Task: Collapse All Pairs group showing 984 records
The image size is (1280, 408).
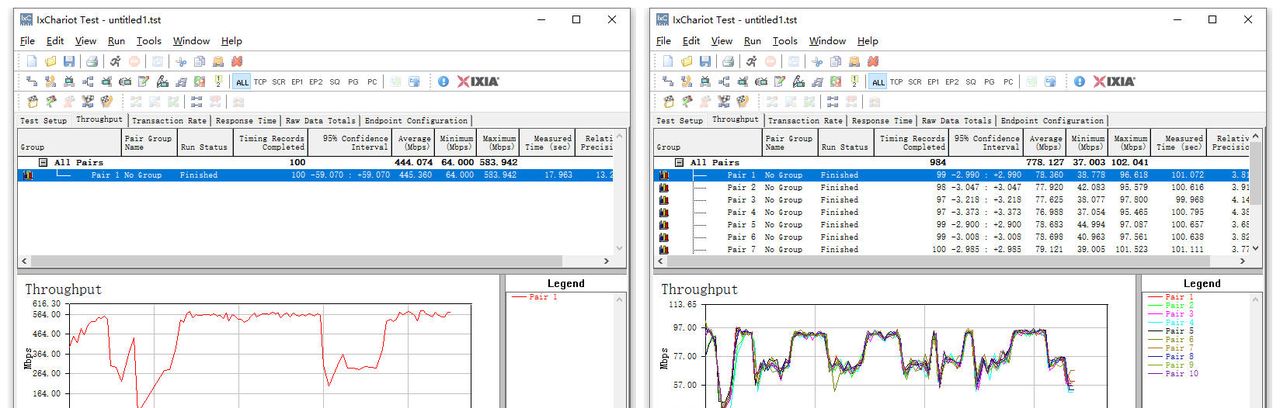Action: [x=680, y=162]
